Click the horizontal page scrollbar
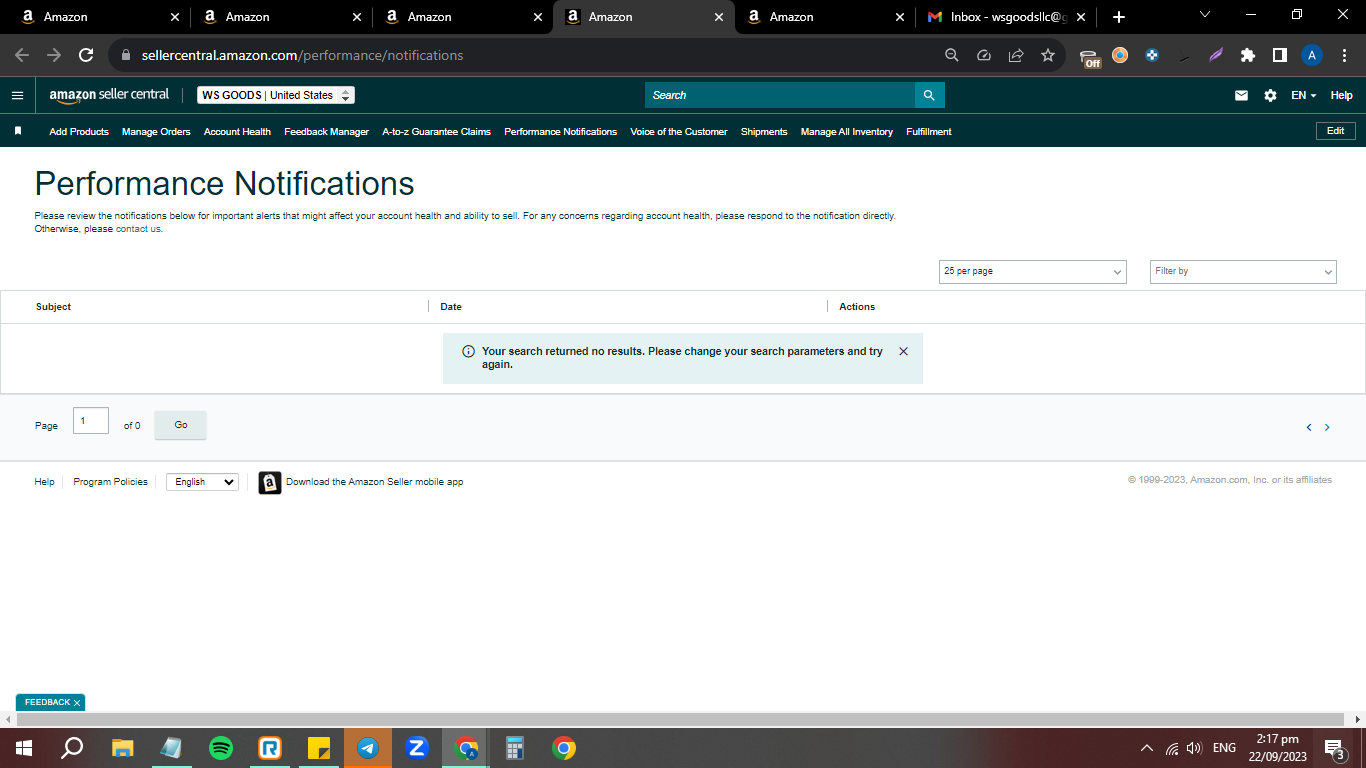Screen dimensions: 1366x768 (x=680, y=720)
